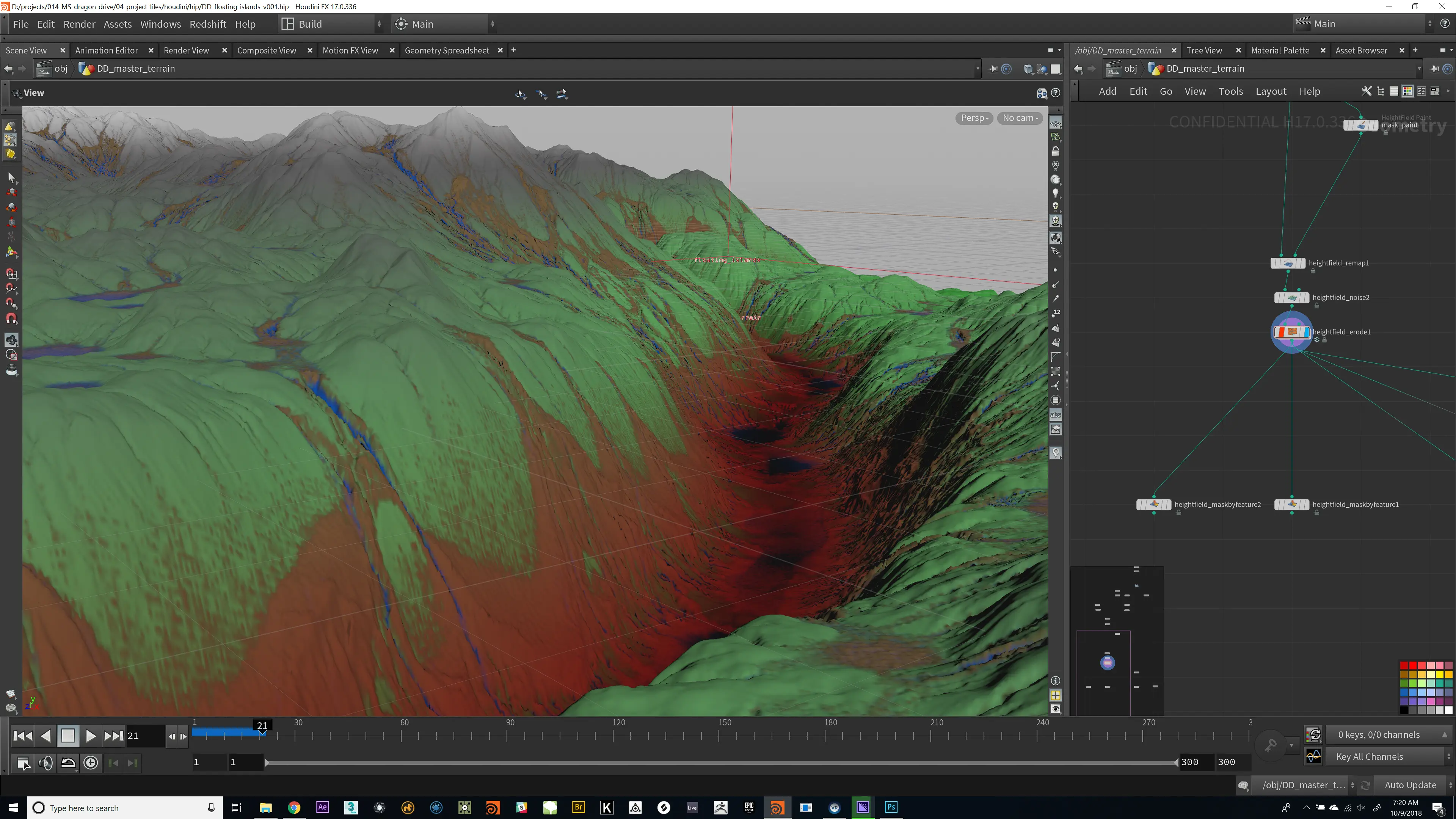Click the grouped-tiles icon next to color palette
1456x819 pixels.
click(x=1421, y=91)
